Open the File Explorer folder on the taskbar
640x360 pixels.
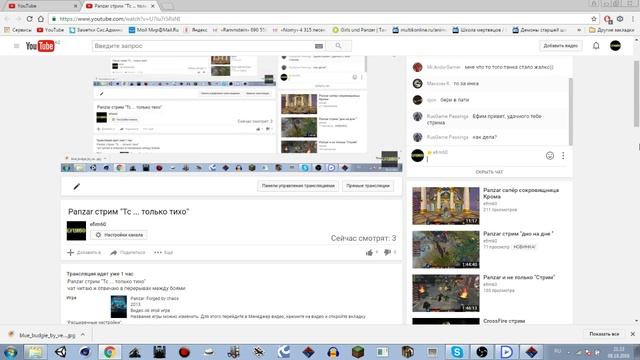tap(36, 351)
